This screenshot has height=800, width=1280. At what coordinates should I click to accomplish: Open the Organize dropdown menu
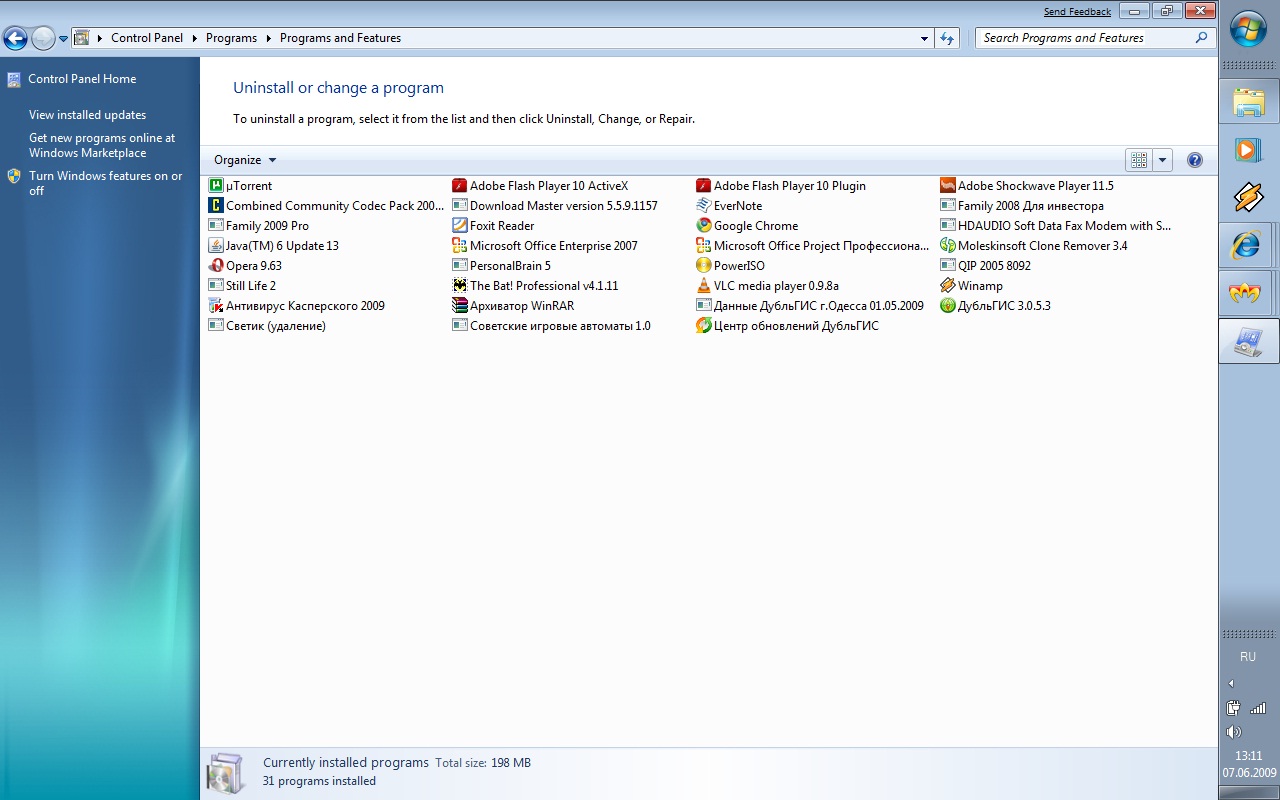[x=245, y=160]
